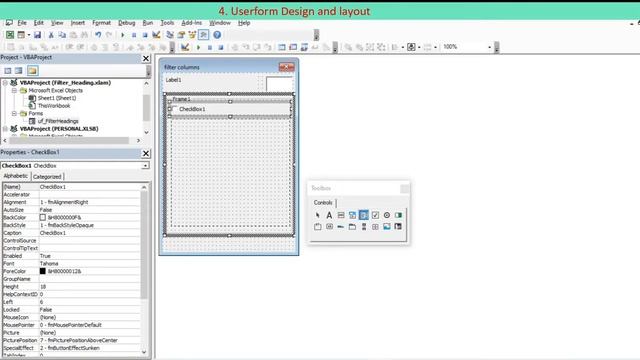Choose the RefEdit control in Toolbox
This screenshot has height=360, width=640.
(x=398, y=227)
